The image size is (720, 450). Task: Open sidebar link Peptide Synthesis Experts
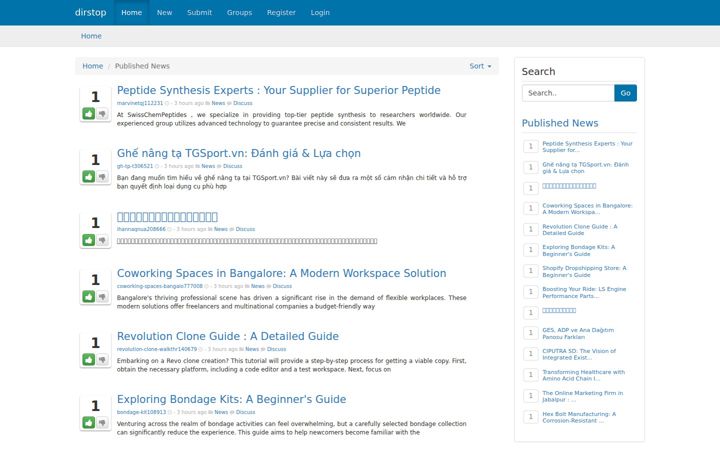pos(587,146)
